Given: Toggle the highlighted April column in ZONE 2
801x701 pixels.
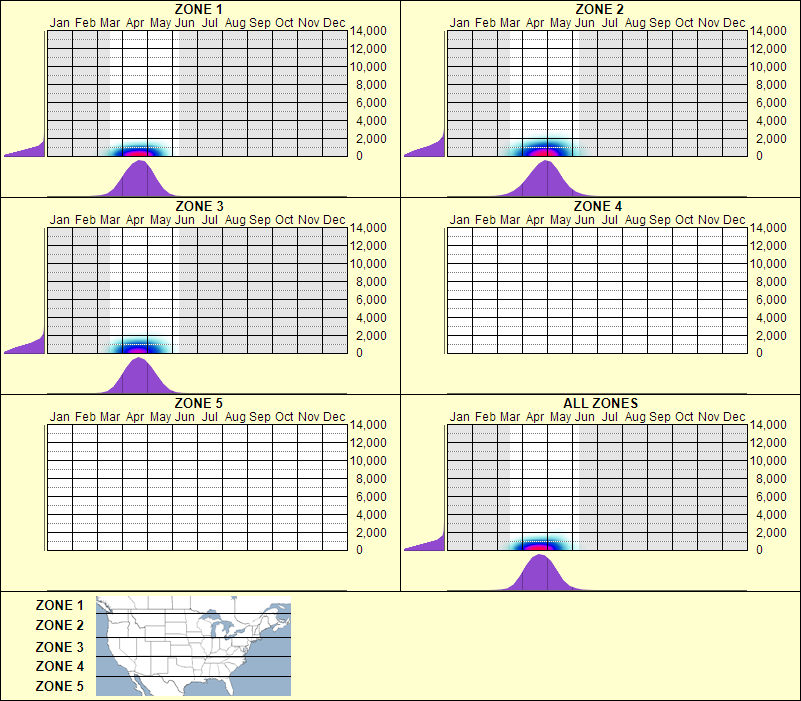Looking at the screenshot, I should (x=535, y=90).
